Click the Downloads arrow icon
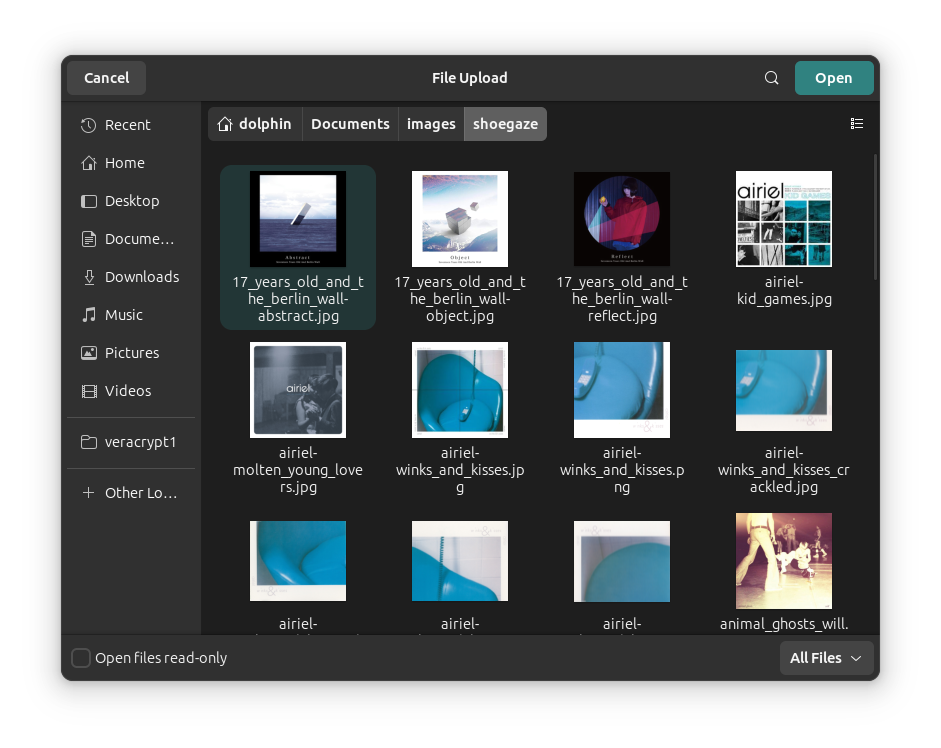Viewport: 941px width, 748px height. click(89, 277)
